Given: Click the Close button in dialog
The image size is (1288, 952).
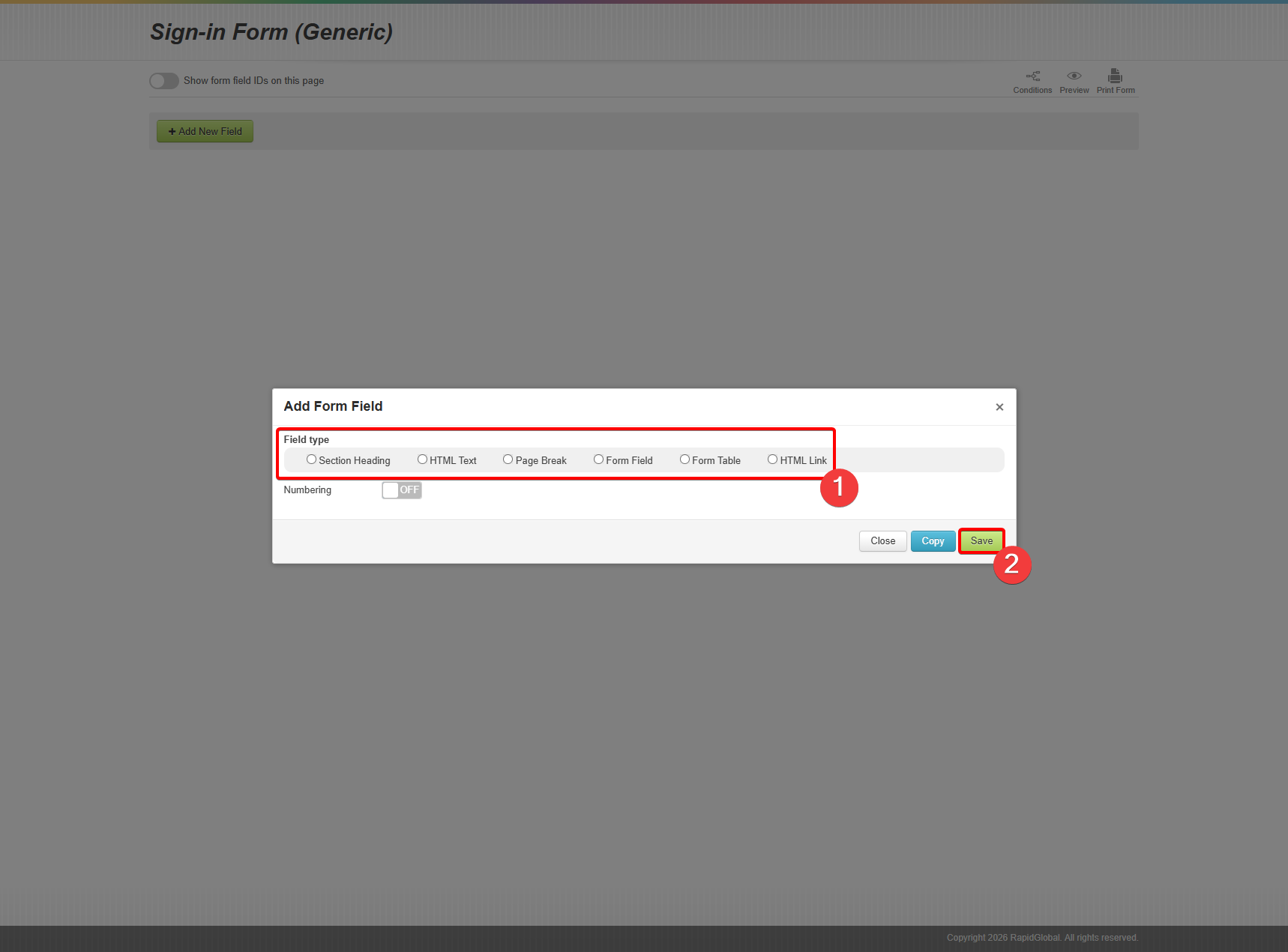Looking at the screenshot, I should (x=882, y=541).
